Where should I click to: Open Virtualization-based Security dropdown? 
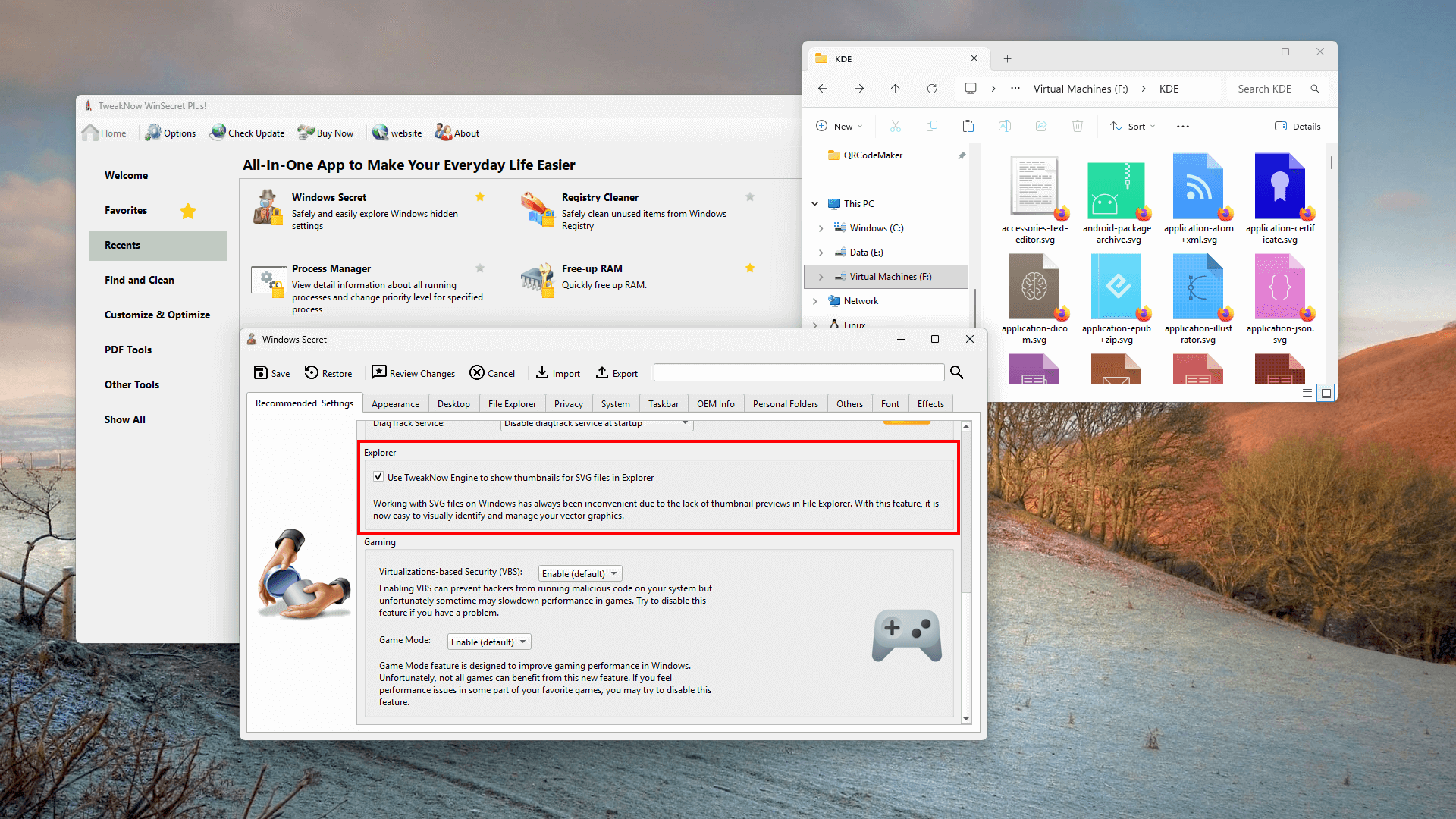(x=580, y=573)
